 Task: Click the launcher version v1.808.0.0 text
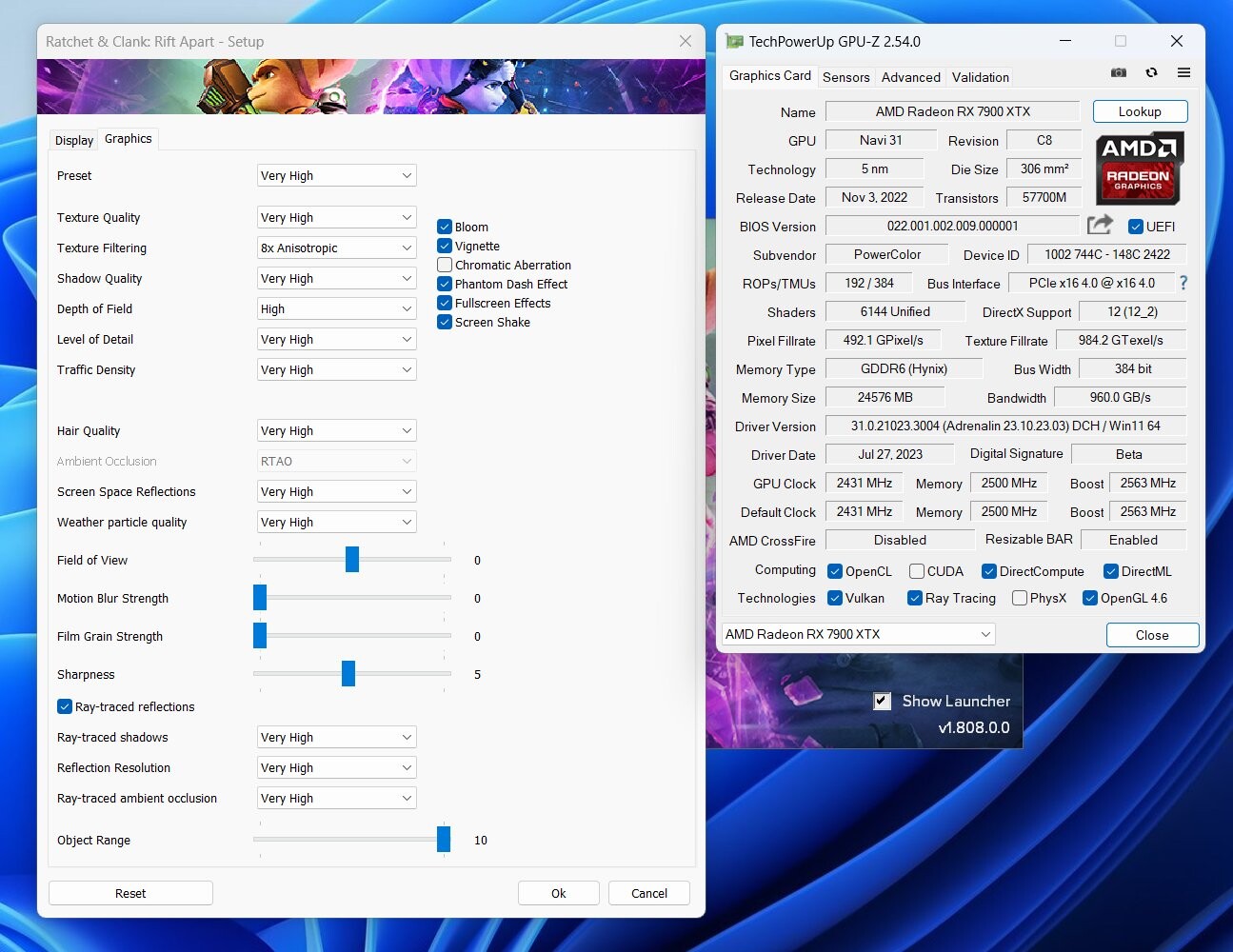973,728
